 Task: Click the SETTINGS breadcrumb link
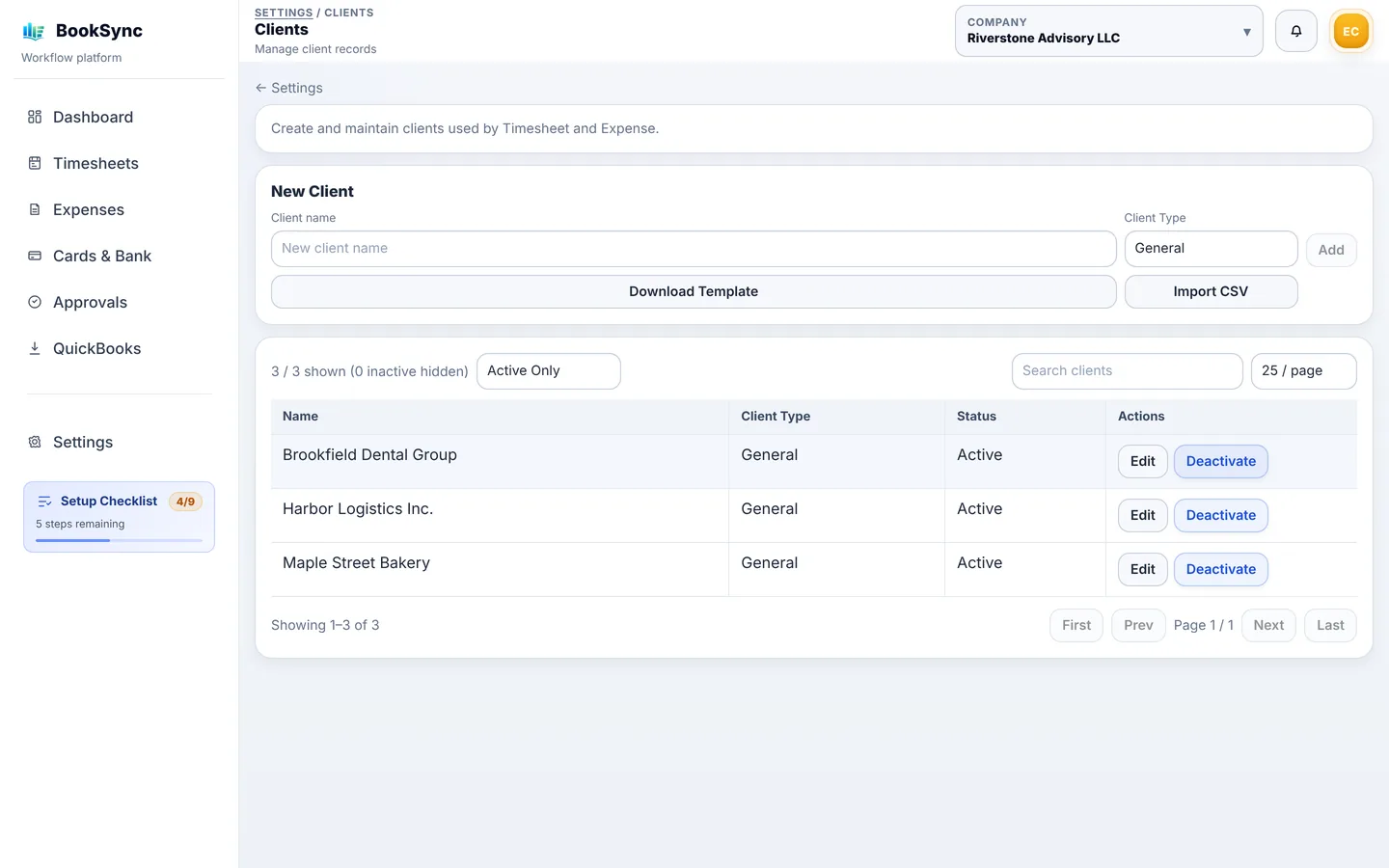[x=284, y=13]
